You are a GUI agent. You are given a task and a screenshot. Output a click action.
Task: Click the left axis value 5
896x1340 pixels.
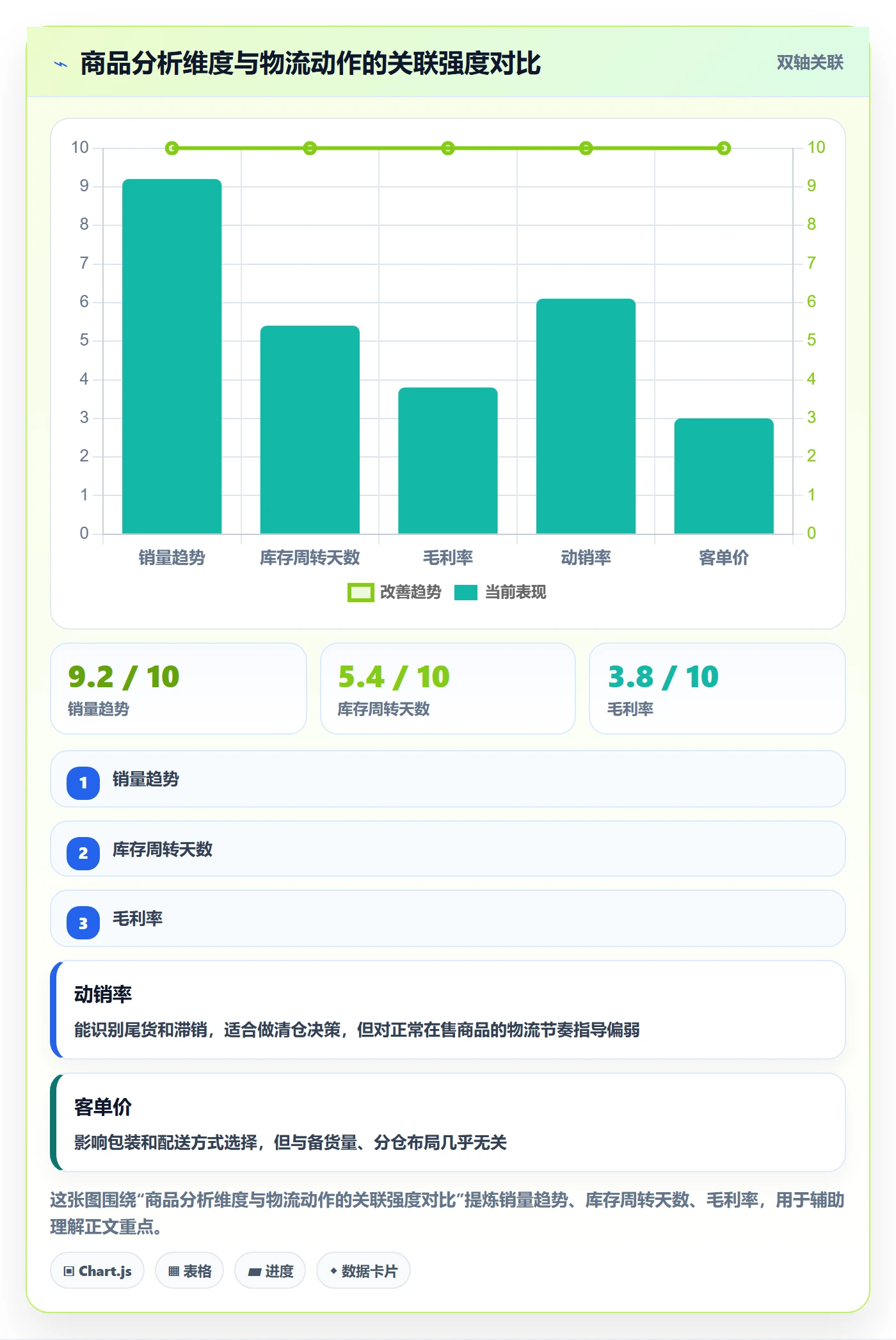click(84, 340)
